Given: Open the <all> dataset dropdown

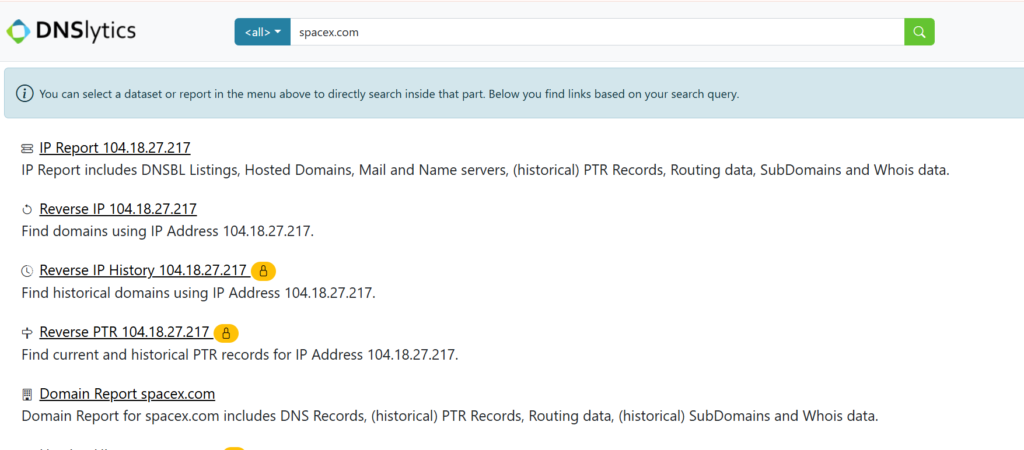Looking at the screenshot, I should coord(263,32).
